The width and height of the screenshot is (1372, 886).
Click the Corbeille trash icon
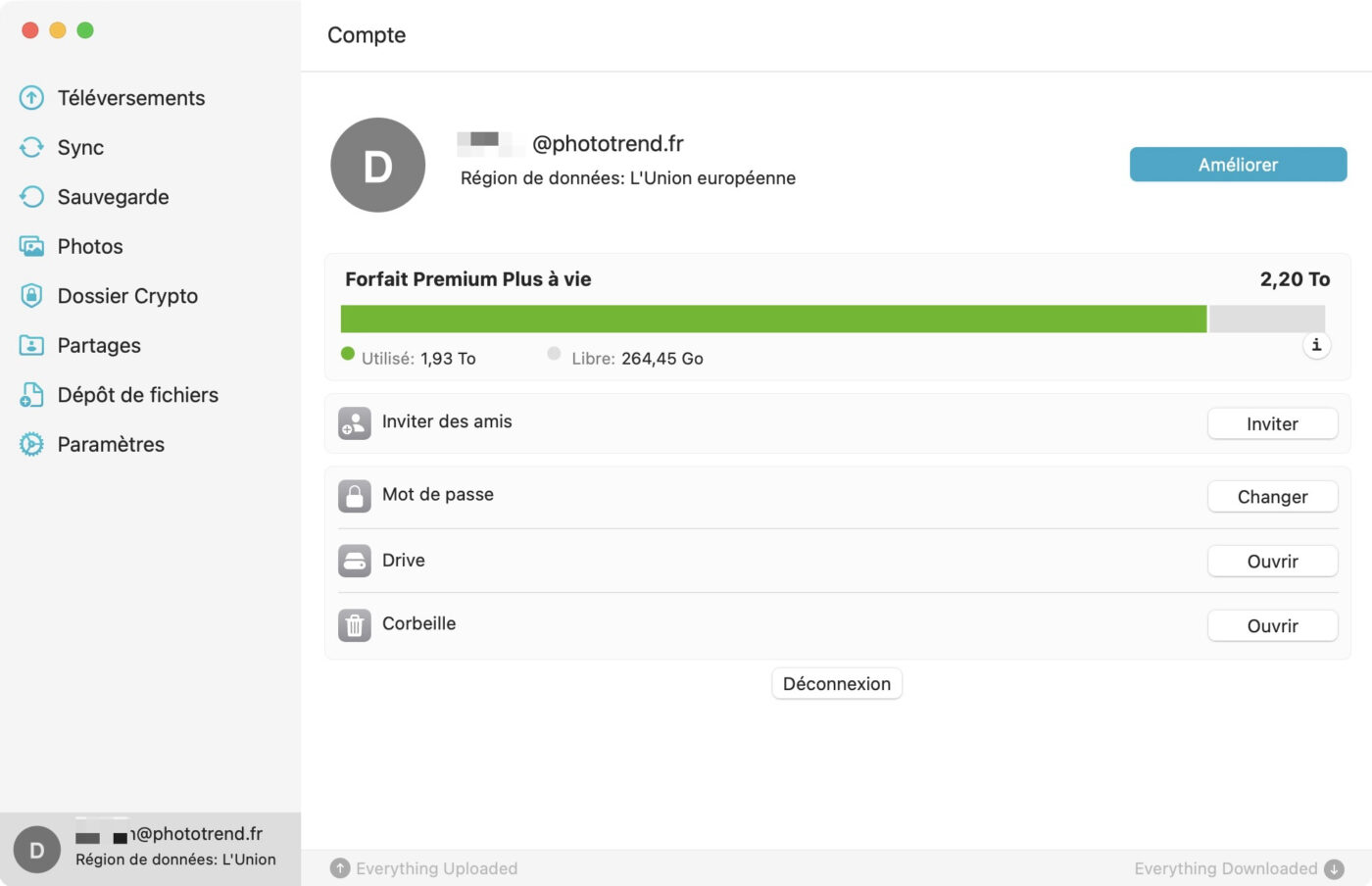(x=355, y=624)
